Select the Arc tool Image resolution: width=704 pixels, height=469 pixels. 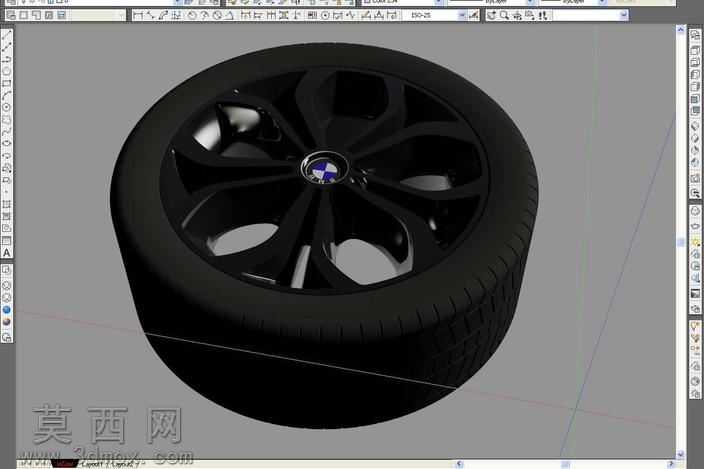(x=7, y=95)
